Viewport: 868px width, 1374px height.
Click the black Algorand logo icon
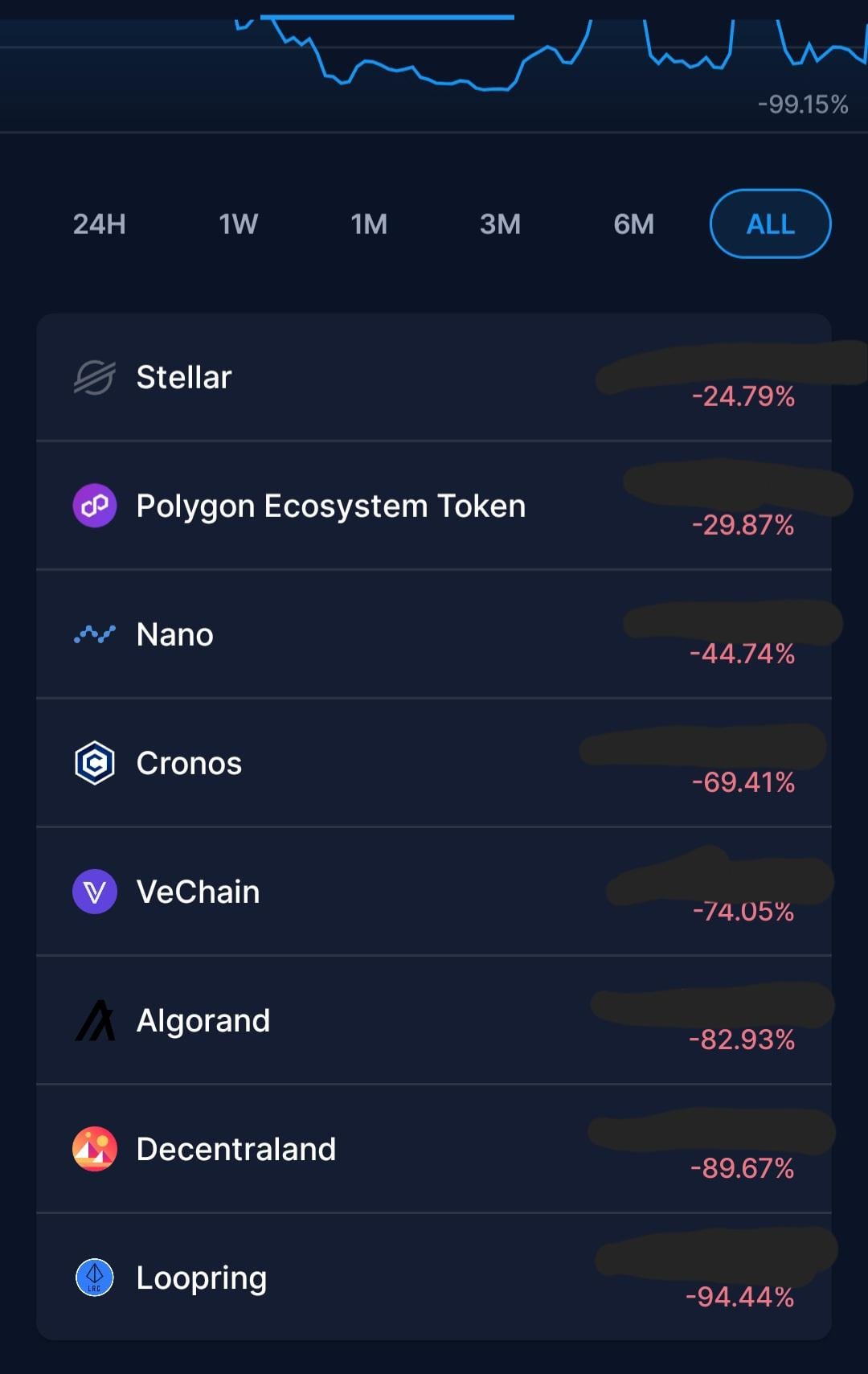95,1020
